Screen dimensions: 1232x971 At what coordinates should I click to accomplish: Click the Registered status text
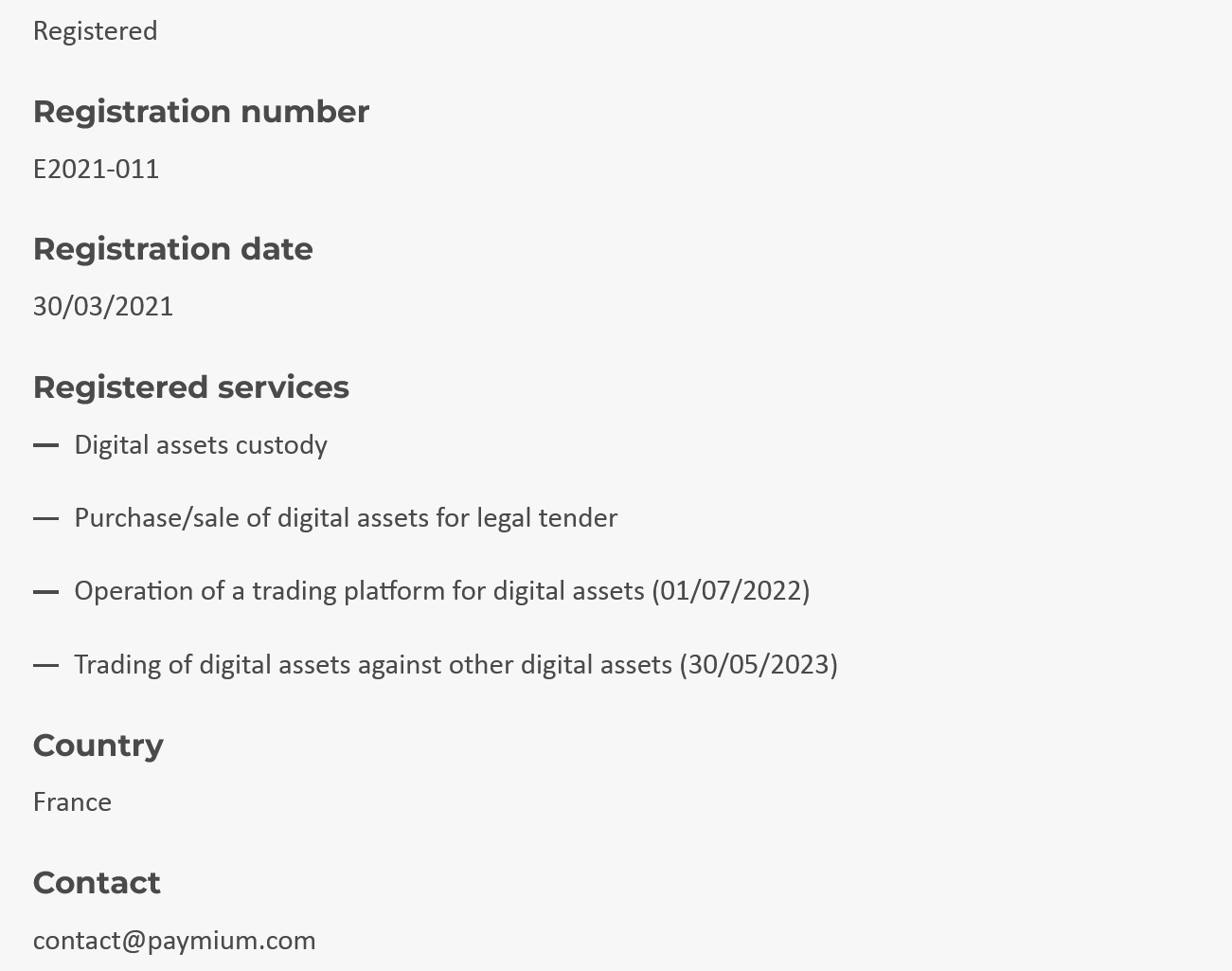pos(96,31)
